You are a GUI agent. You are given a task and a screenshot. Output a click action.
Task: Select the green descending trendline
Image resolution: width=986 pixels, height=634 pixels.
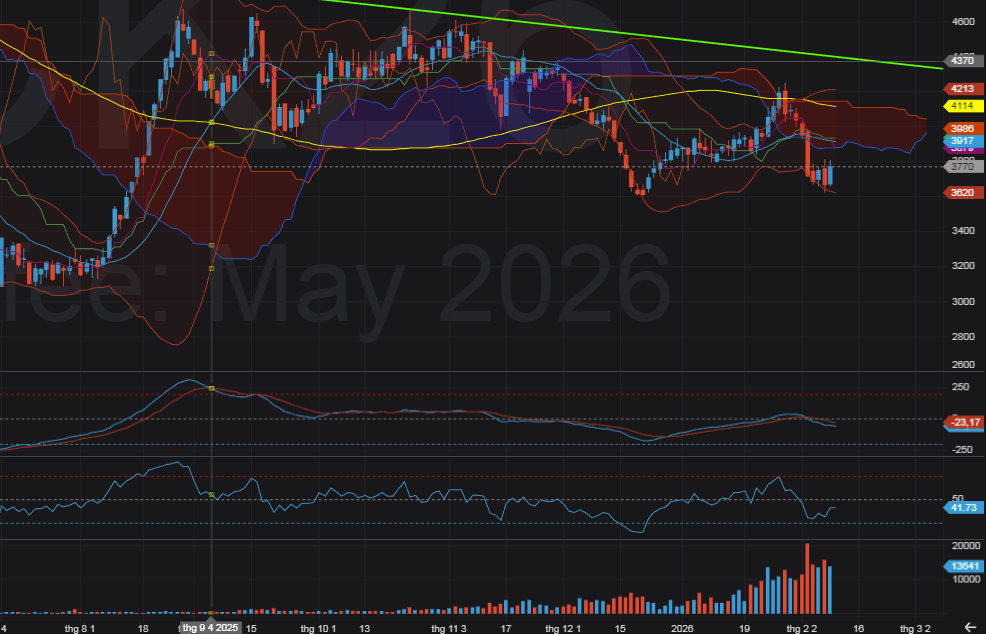(x=640, y=34)
